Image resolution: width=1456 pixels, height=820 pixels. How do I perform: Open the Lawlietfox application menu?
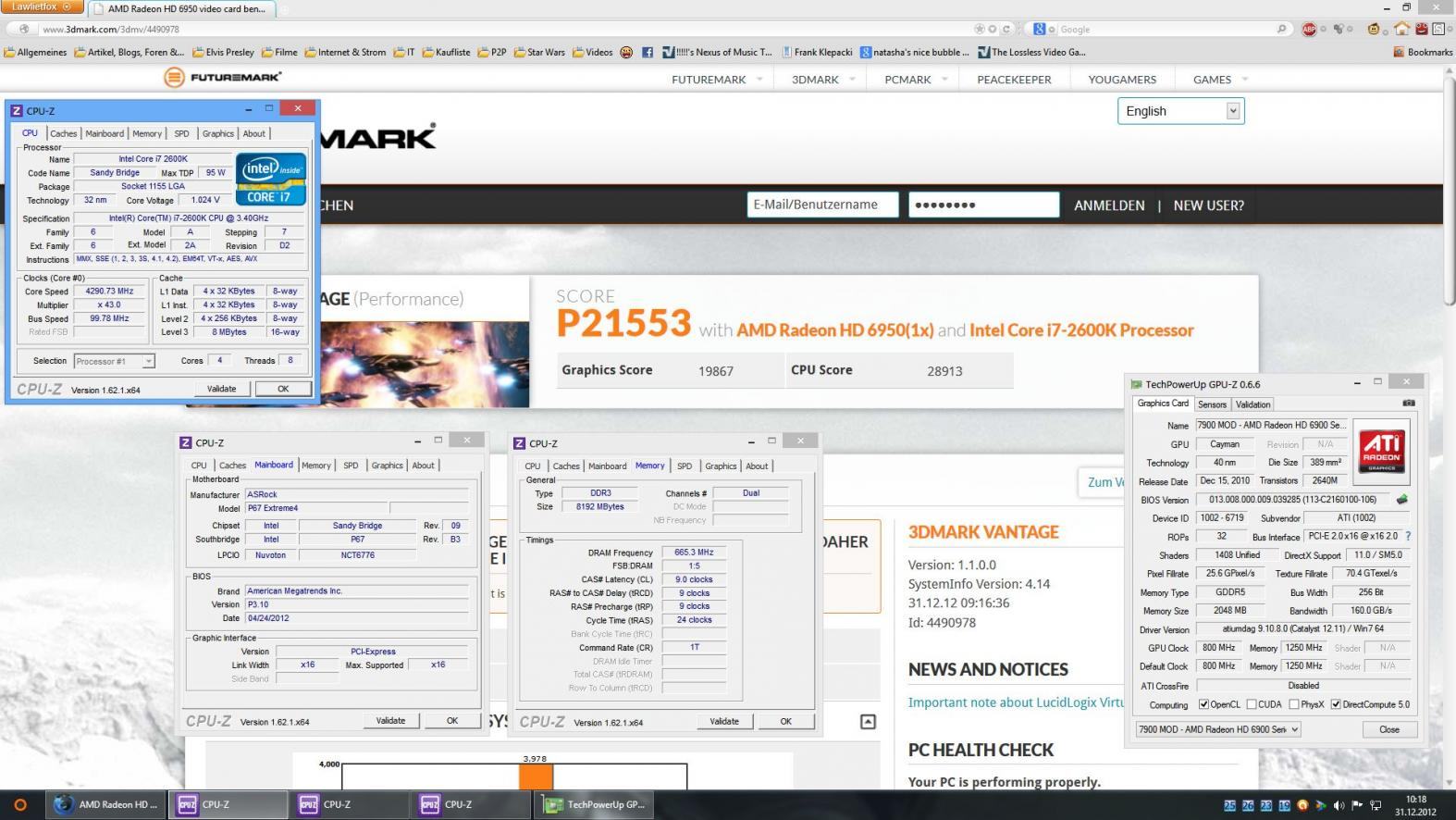pos(42,6)
